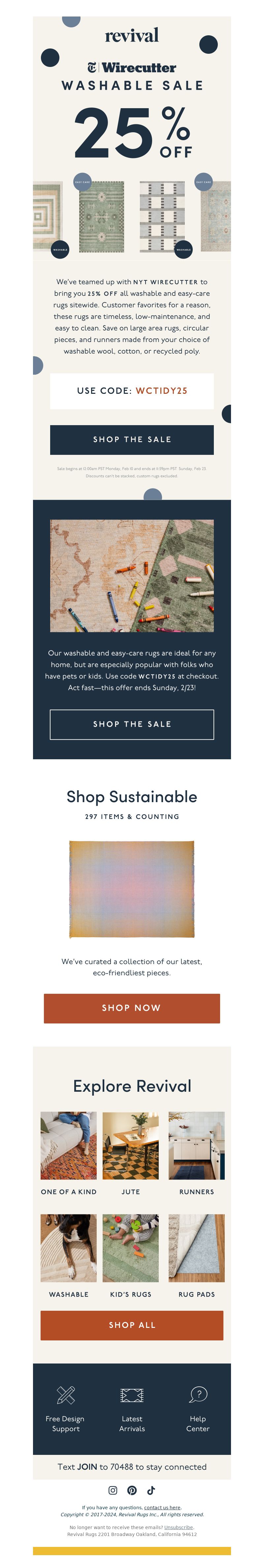Open the ONE OF A KIND category image
Screen dimensions: 264x1568
[x=68, y=1145]
